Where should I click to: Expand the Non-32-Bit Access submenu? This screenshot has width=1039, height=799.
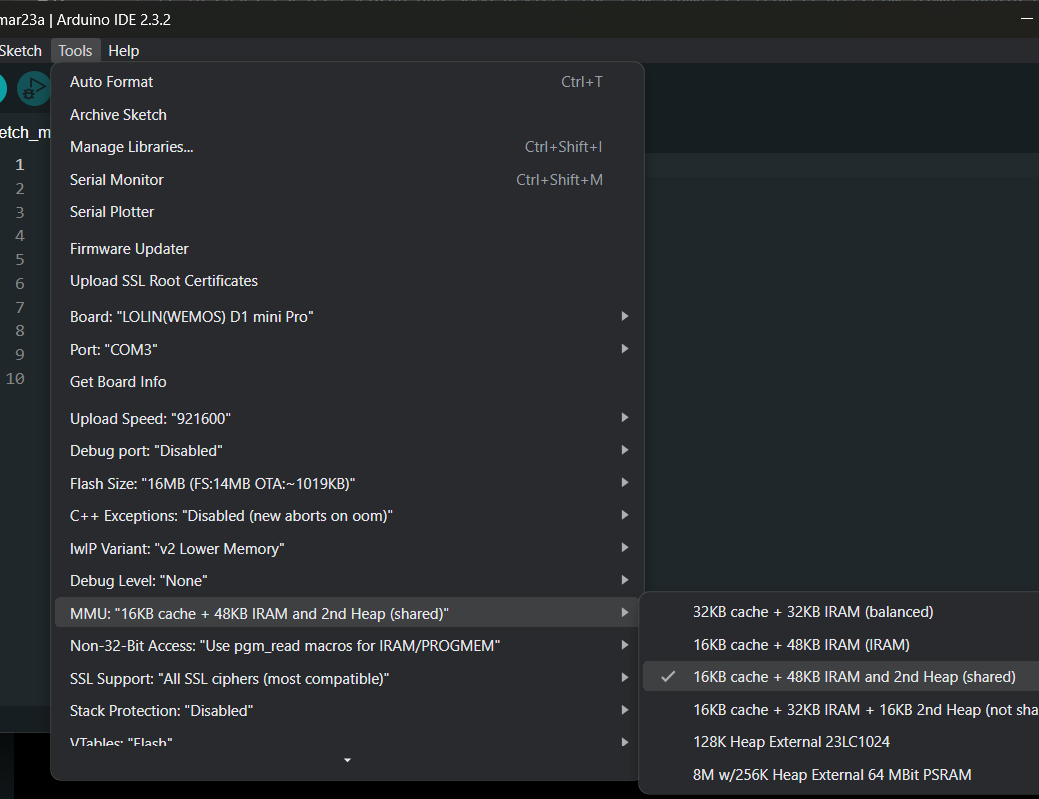pos(347,646)
